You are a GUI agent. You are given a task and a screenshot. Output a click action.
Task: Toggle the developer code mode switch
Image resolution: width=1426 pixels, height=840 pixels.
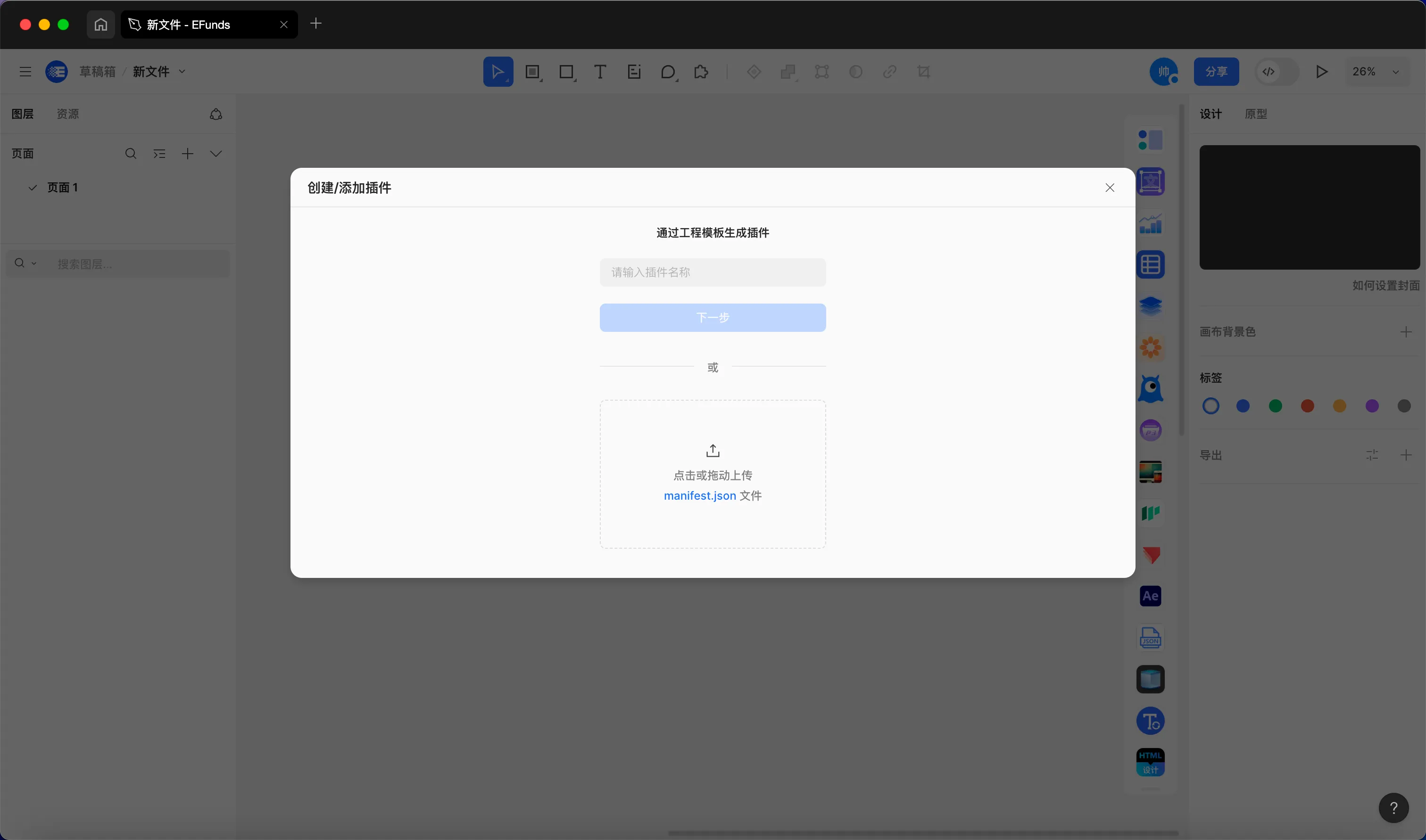[x=1276, y=72]
